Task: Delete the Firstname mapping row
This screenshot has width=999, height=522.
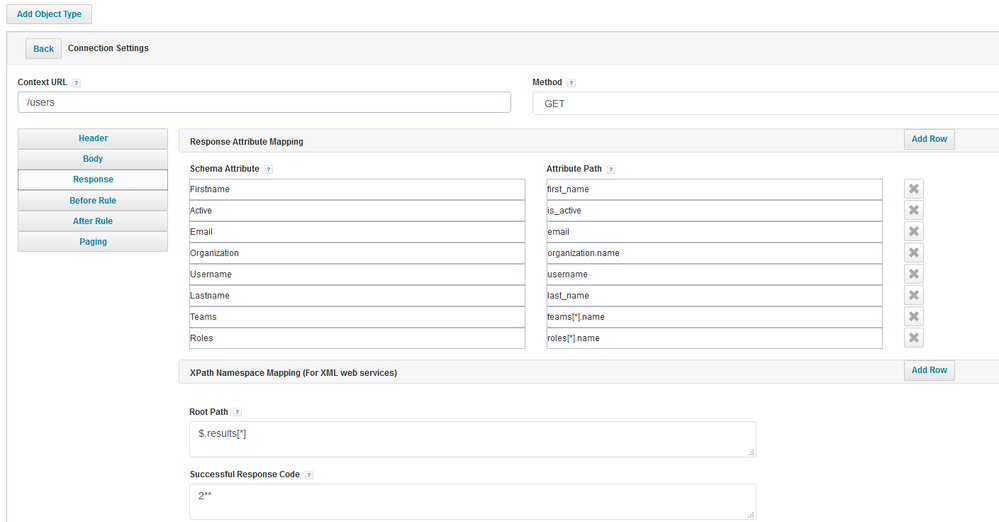Action: pos(913,189)
